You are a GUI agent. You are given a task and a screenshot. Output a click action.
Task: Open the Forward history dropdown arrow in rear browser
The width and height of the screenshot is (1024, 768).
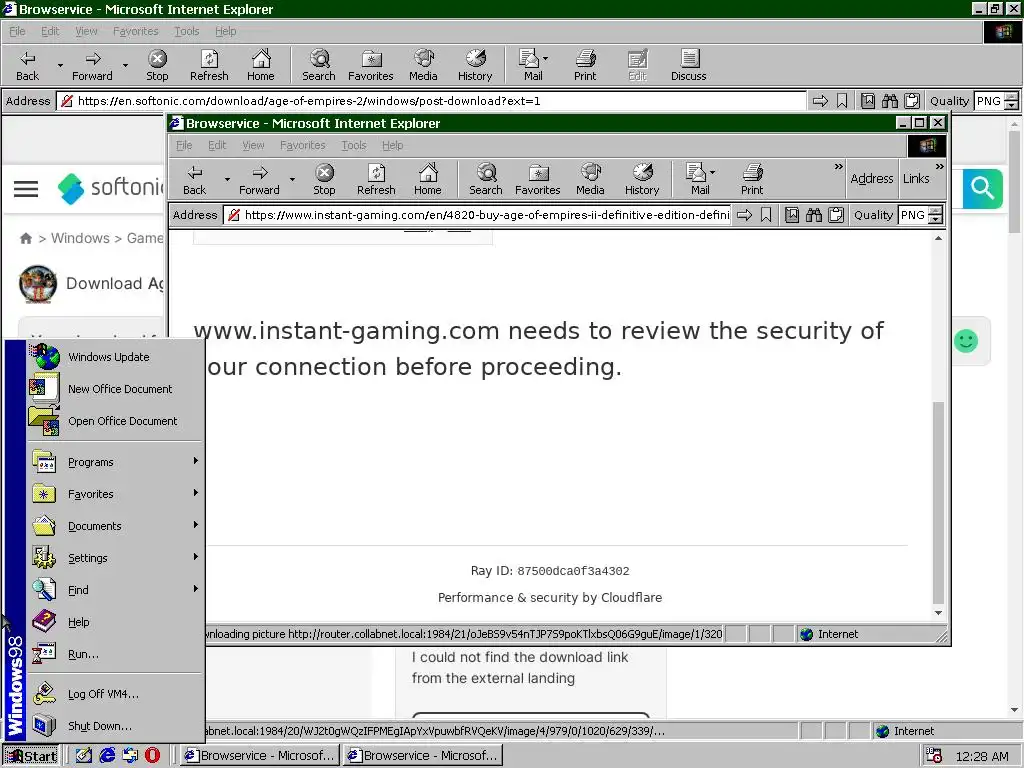125,65
